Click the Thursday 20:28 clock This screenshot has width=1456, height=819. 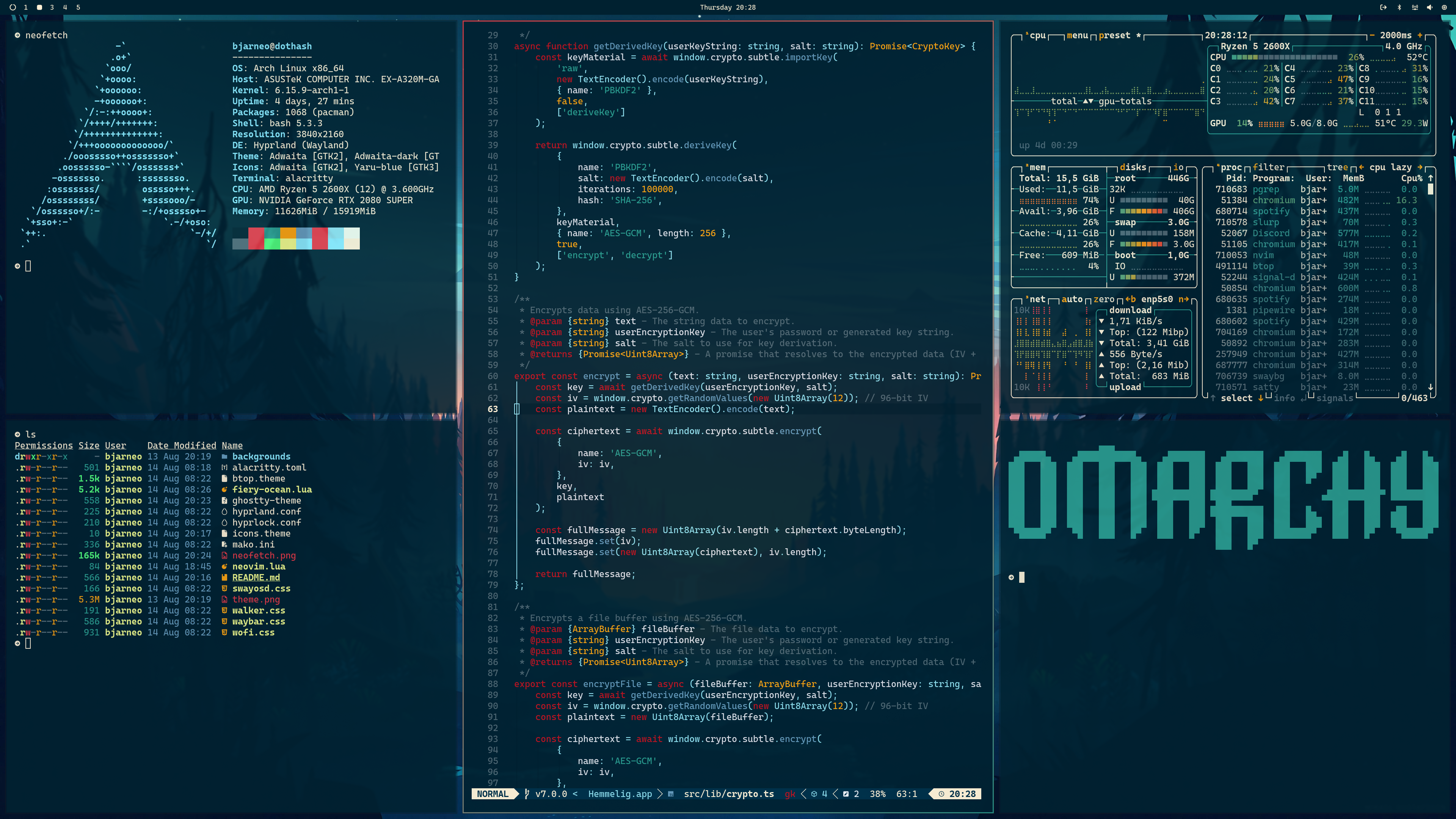coord(728,7)
